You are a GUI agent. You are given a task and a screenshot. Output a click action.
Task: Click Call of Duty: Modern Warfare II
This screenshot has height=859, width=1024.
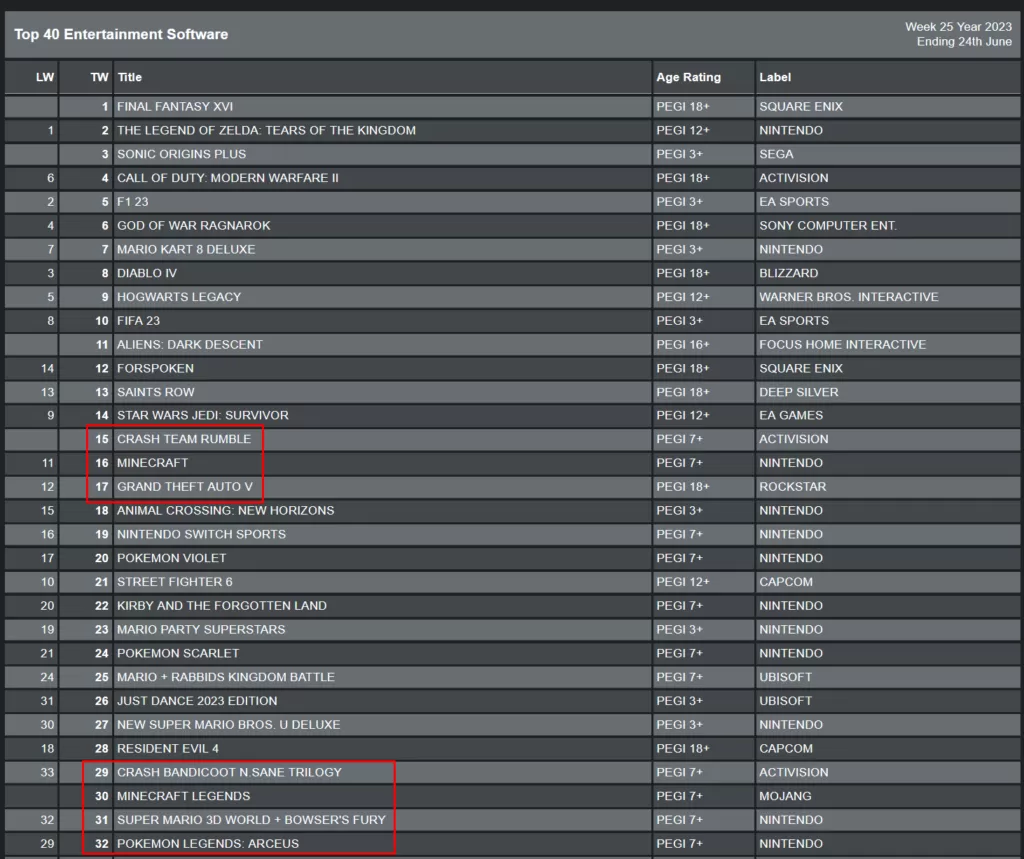228,178
